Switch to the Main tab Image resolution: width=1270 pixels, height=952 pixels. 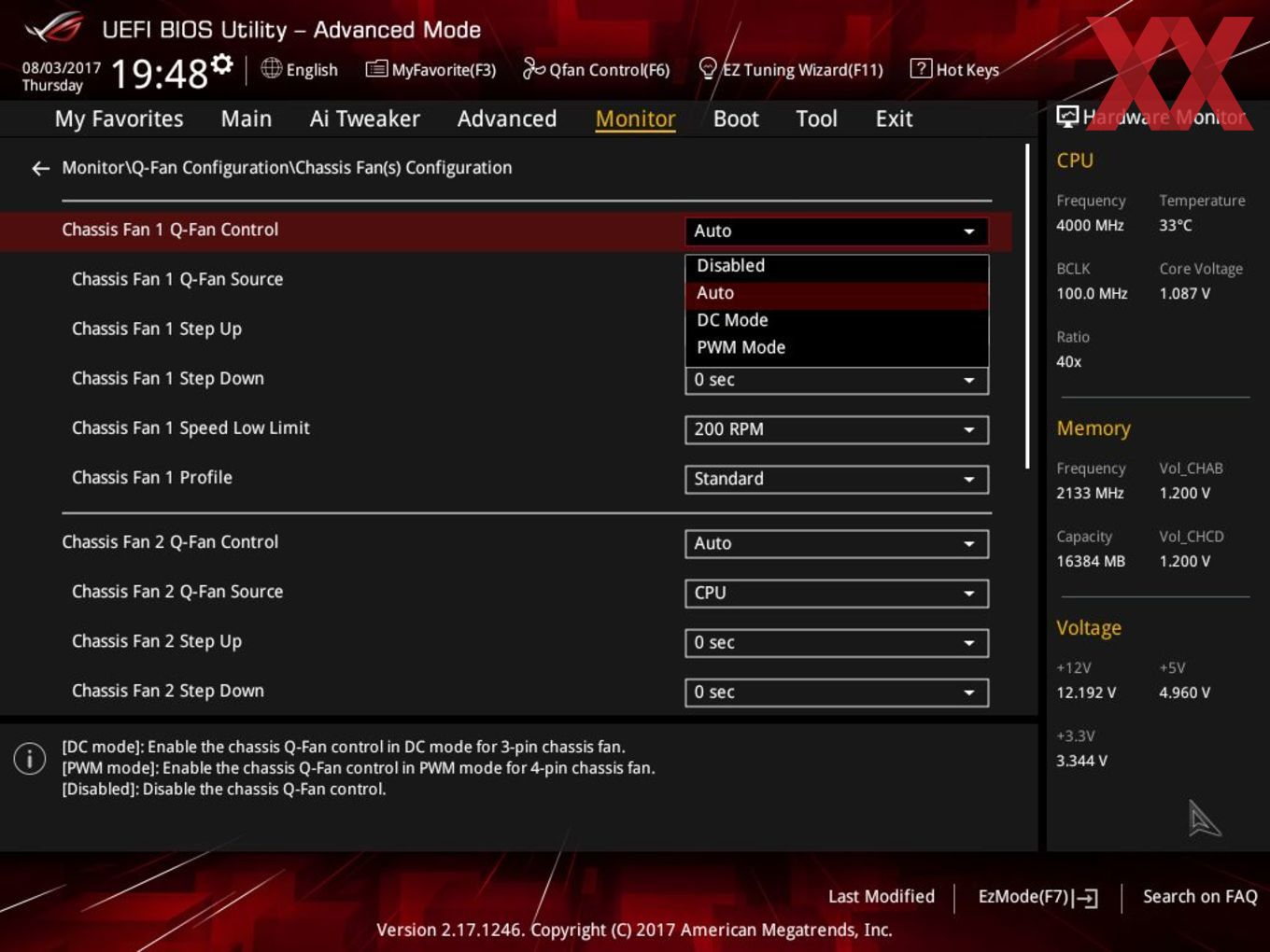(x=247, y=119)
